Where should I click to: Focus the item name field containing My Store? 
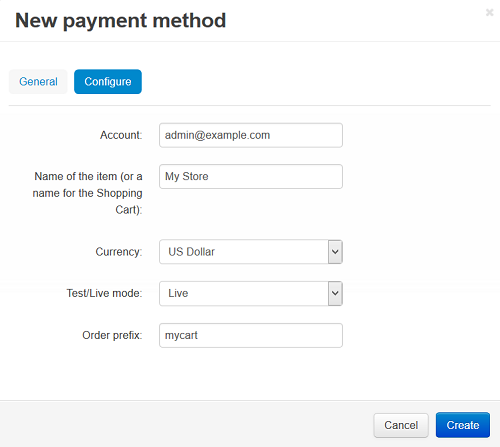click(251, 176)
